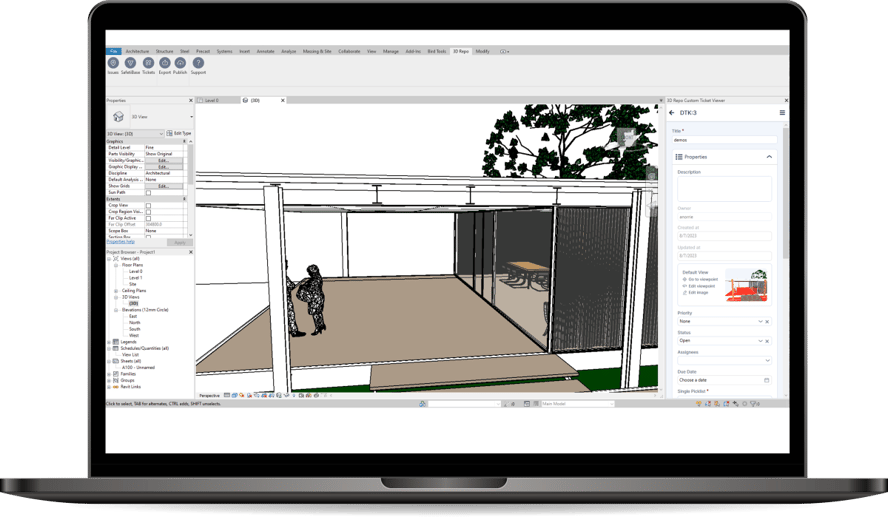Click the worksets icon in the status bar

422,404
